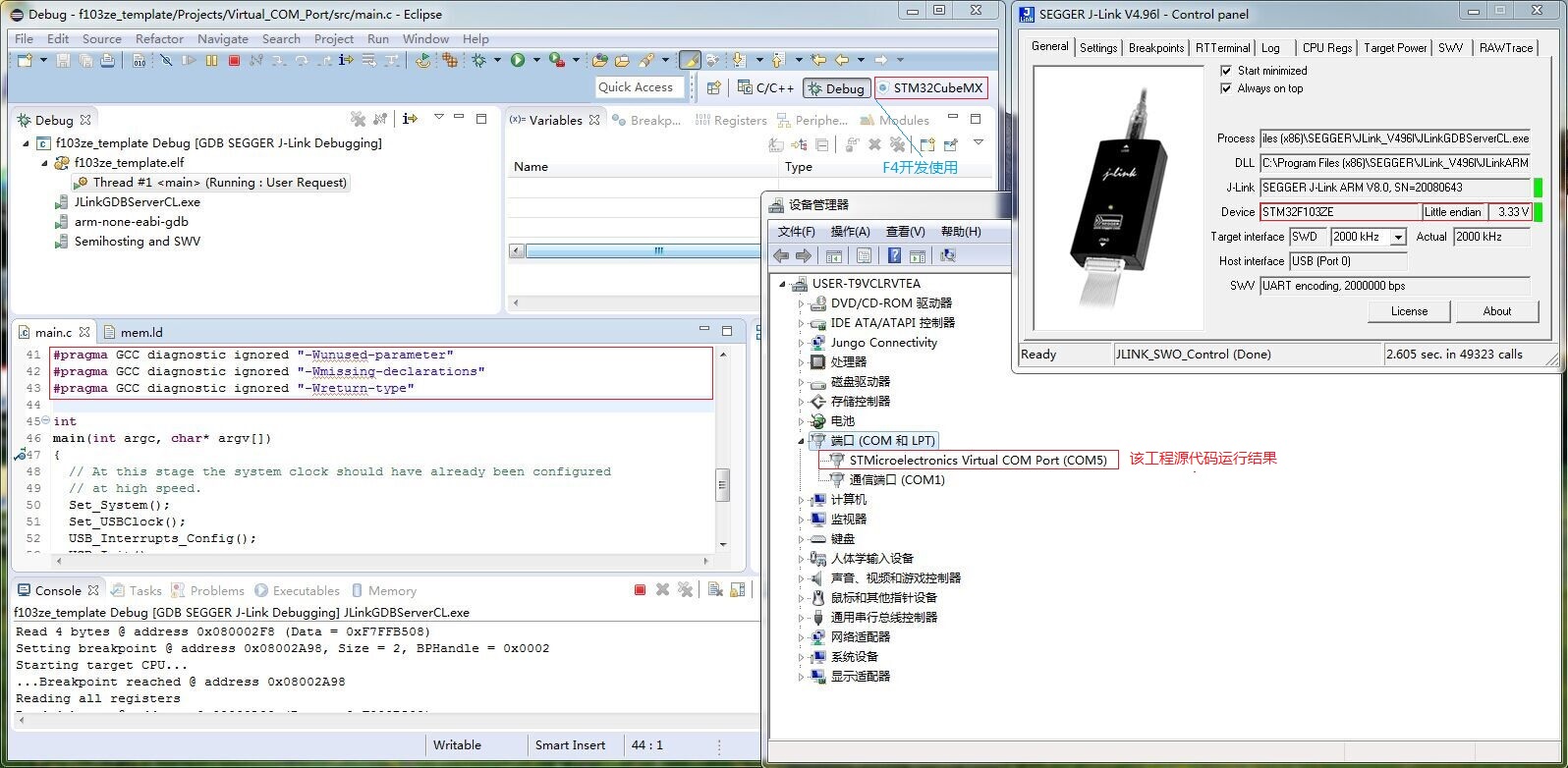
Task: Launch Debug using the green bug toolbar icon
Action: pos(479,61)
